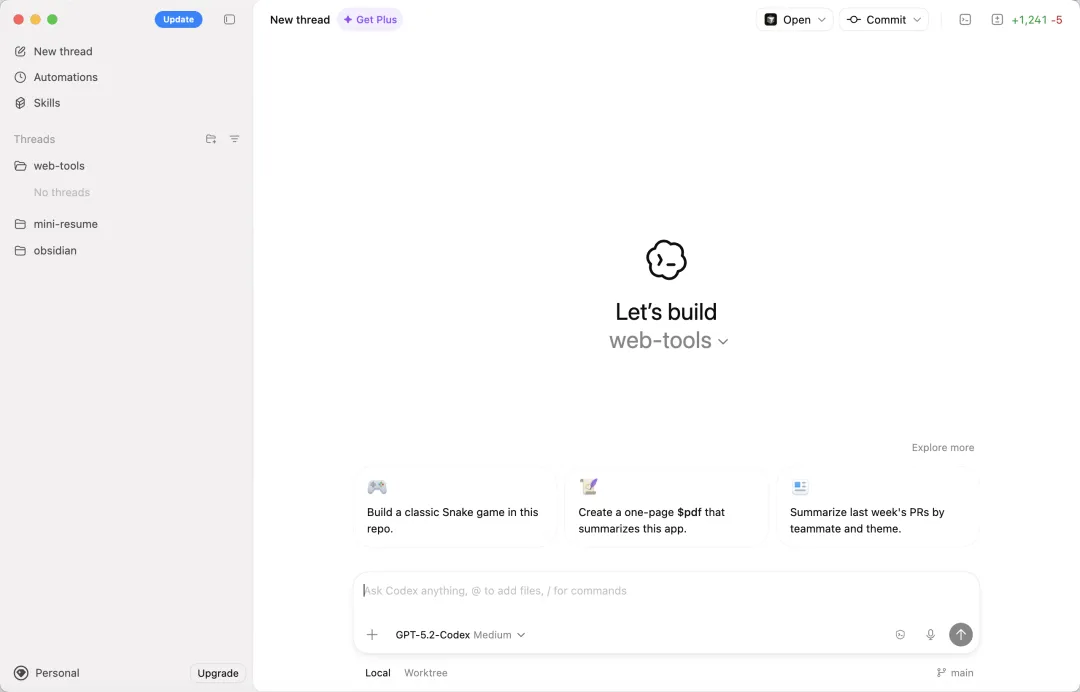Viewport: 1080px width, 692px height.
Task: Select the Build a classic Snake game suggestion
Action: pyautogui.click(x=455, y=507)
